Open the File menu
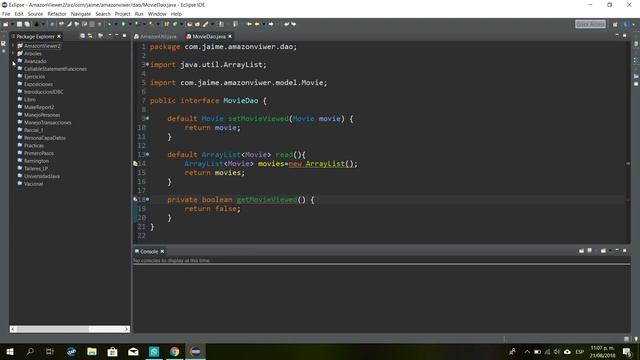This screenshot has height=360, width=640. tap(6, 14)
